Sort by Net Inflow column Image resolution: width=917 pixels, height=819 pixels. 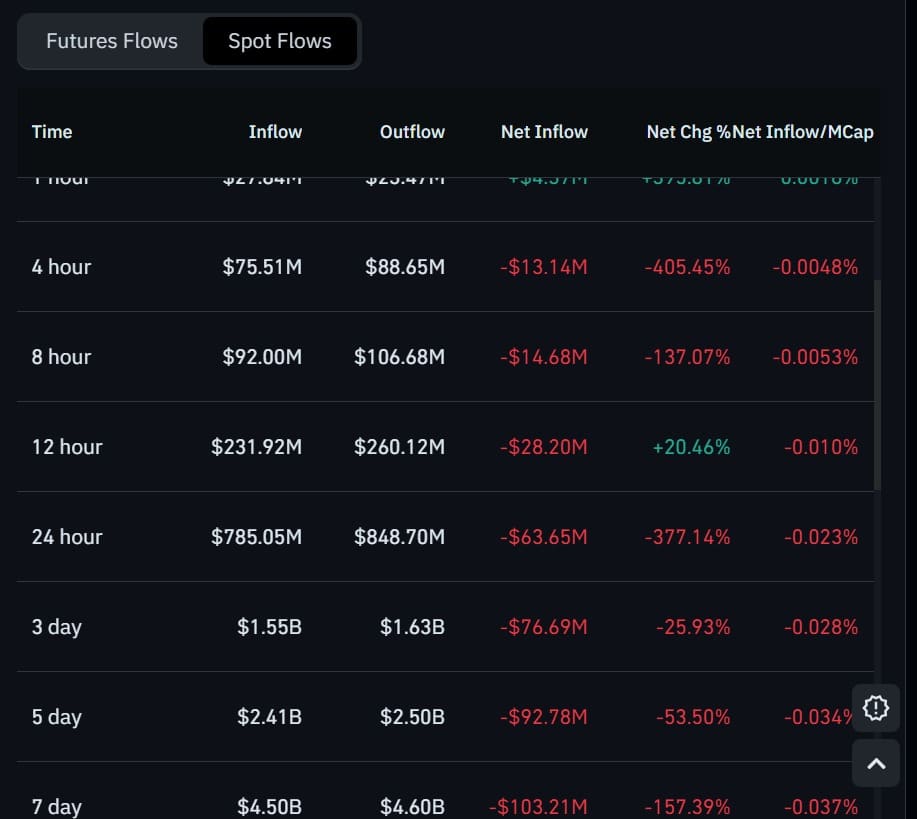tap(544, 131)
